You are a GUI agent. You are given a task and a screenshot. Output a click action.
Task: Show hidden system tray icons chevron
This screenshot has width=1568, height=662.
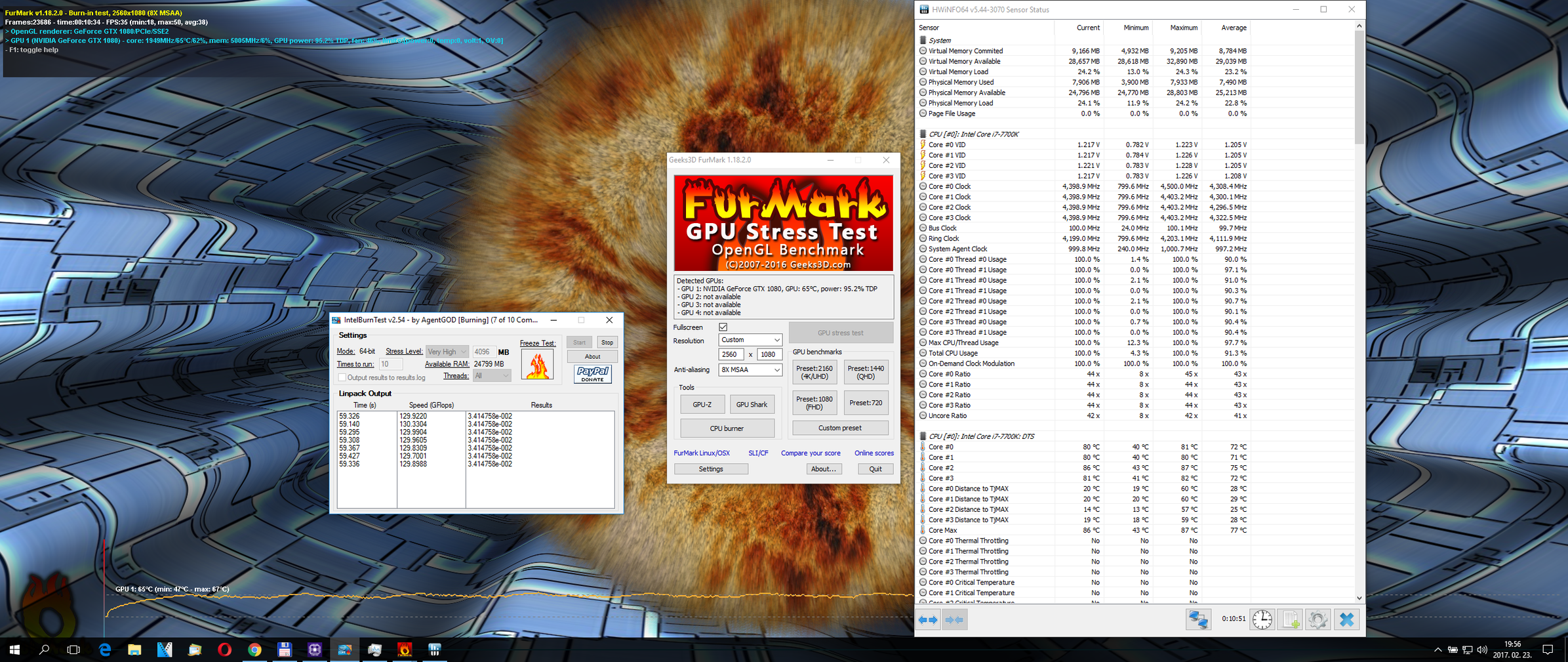point(1437,650)
